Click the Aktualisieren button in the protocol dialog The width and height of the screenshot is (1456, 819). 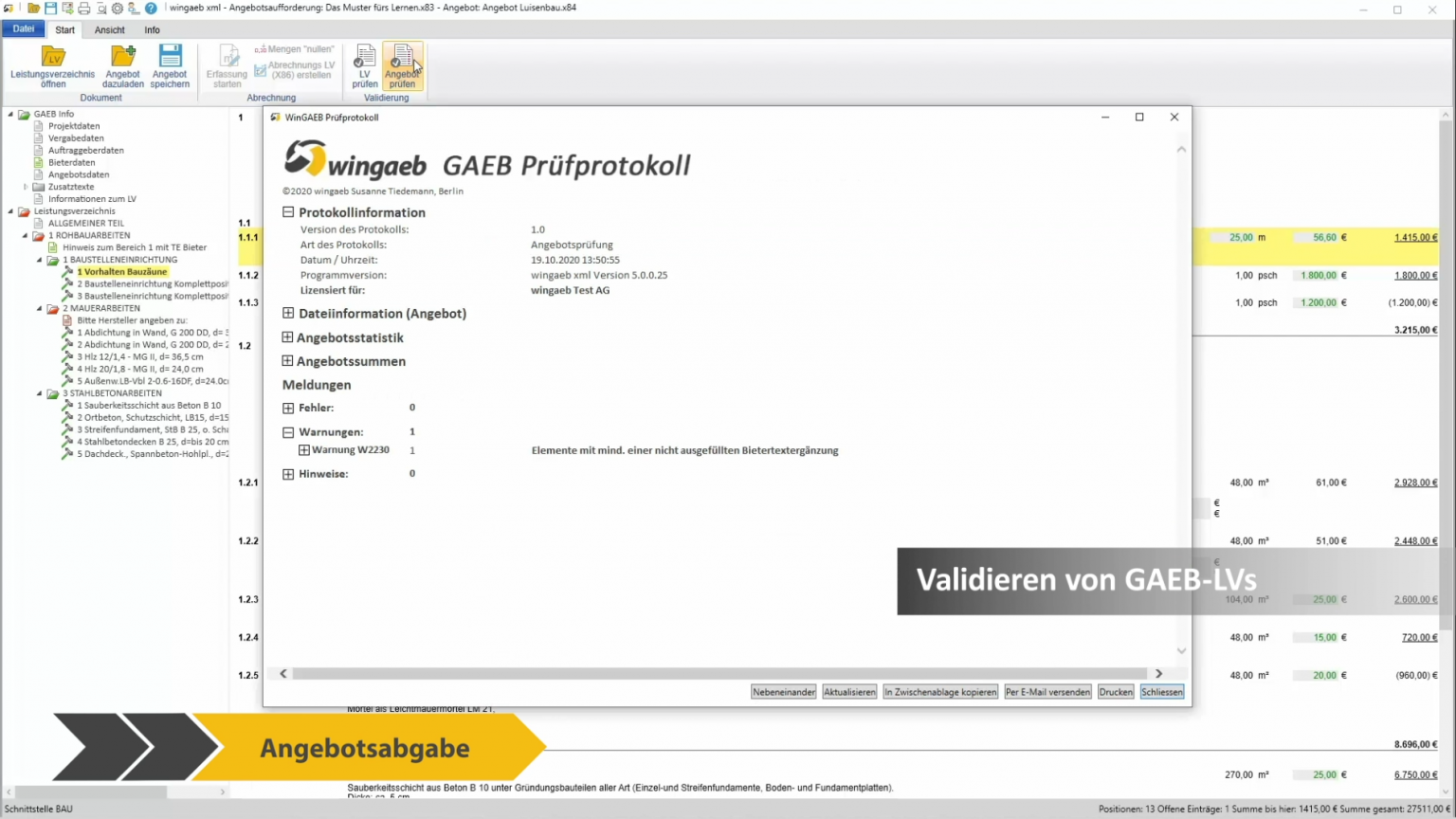848,691
